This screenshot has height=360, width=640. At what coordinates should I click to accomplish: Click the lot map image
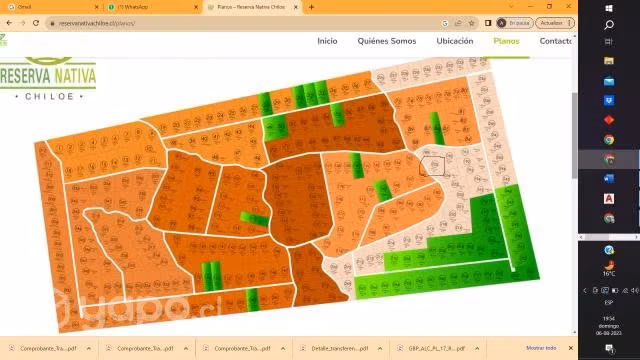[287, 195]
